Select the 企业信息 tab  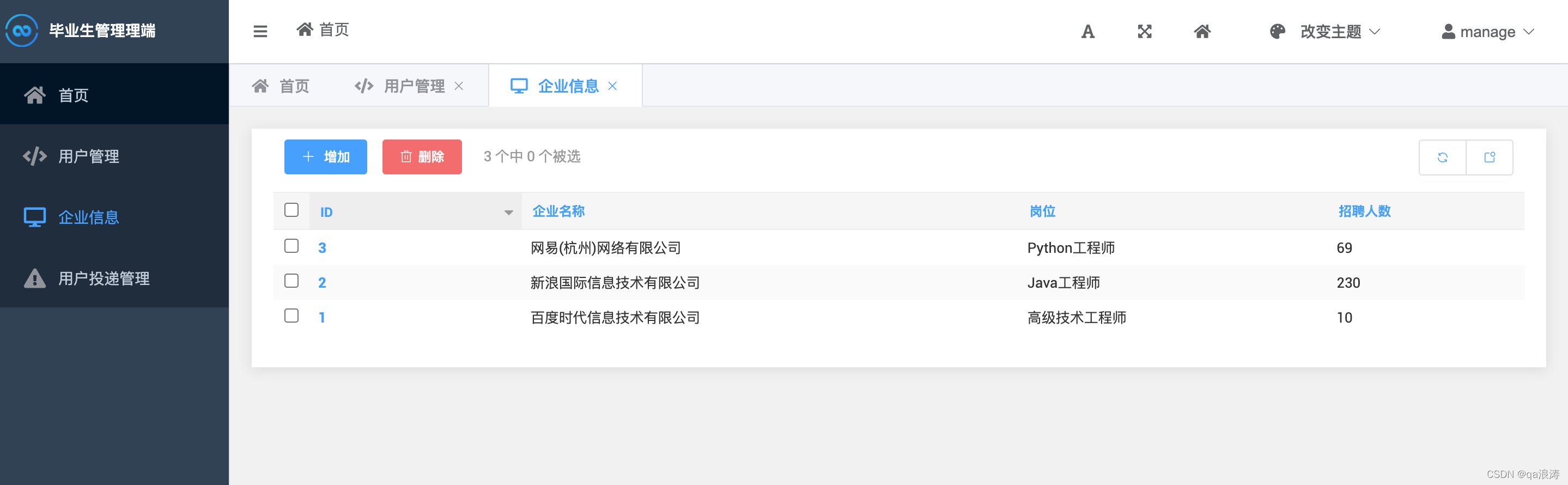tap(565, 86)
